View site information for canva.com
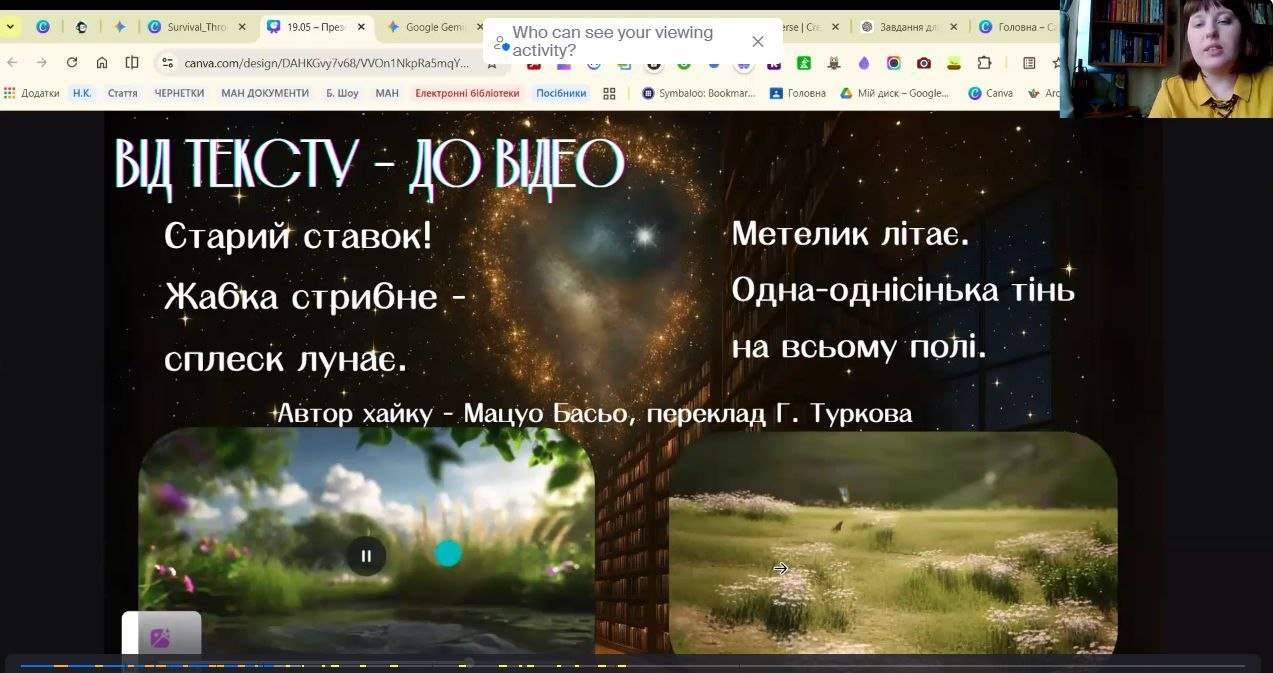Image resolution: width=1273 pixels, height=673 pixels. pos(168,62)
